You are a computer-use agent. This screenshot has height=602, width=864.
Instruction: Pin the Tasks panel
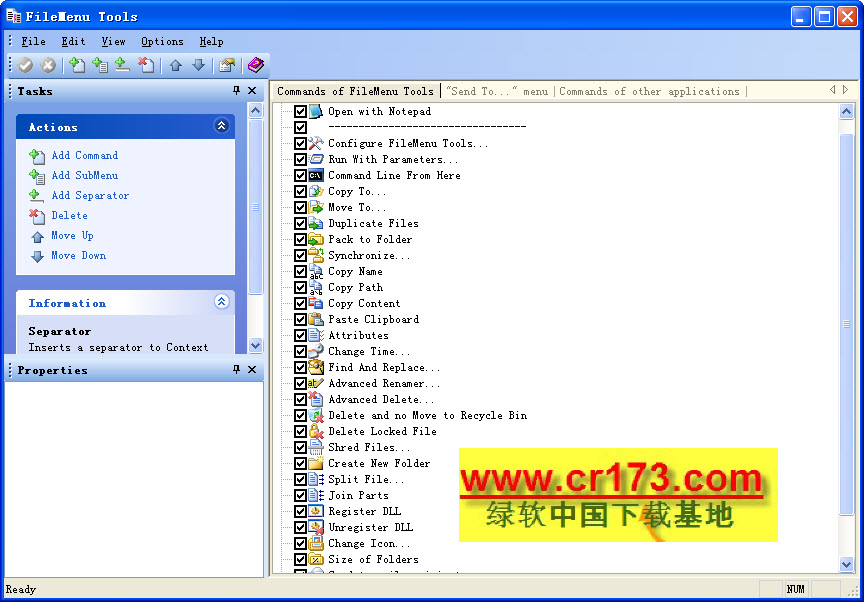click(236, 91)
